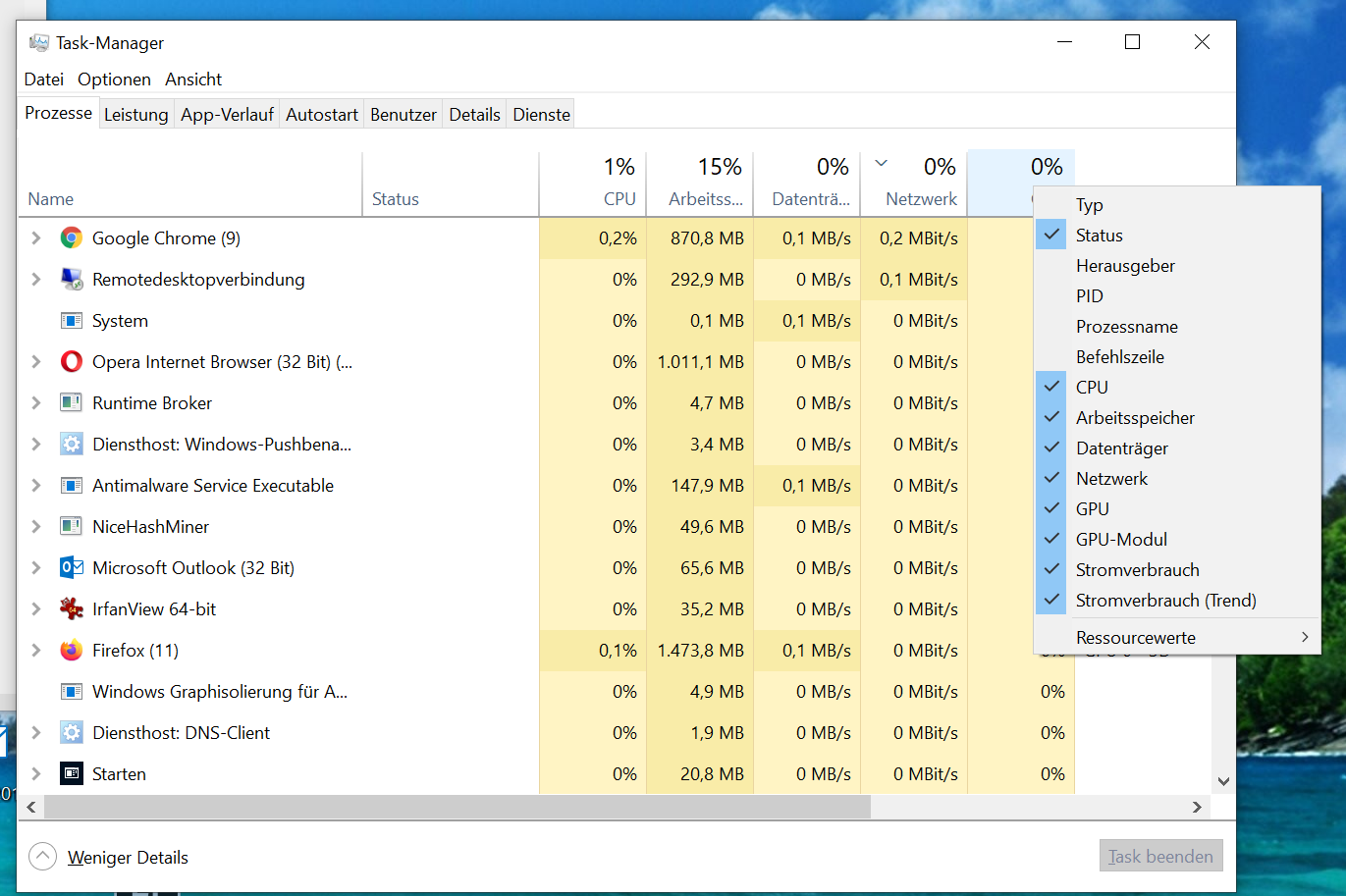
Task: Select Firefox memory value 1.473,8 MB
Action: click(x=700, y=651)
